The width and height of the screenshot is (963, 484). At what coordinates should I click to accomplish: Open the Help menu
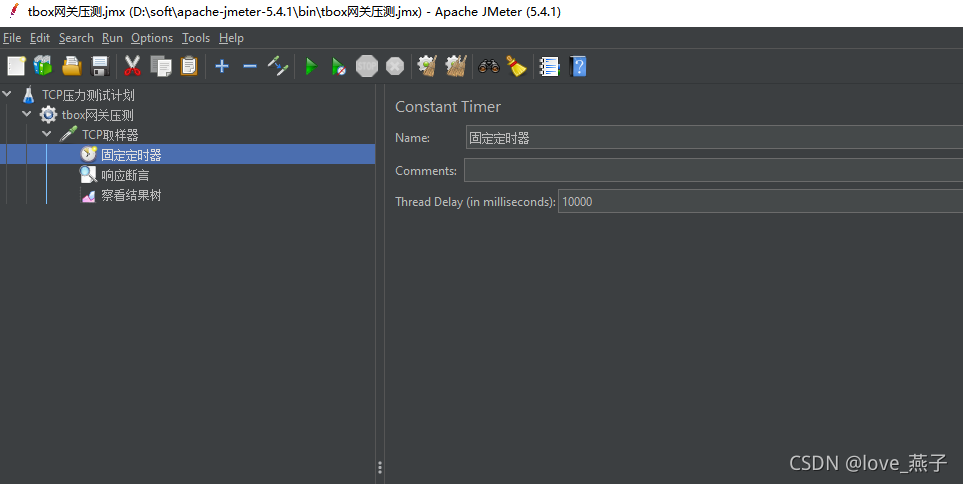(x=231, y=38)
